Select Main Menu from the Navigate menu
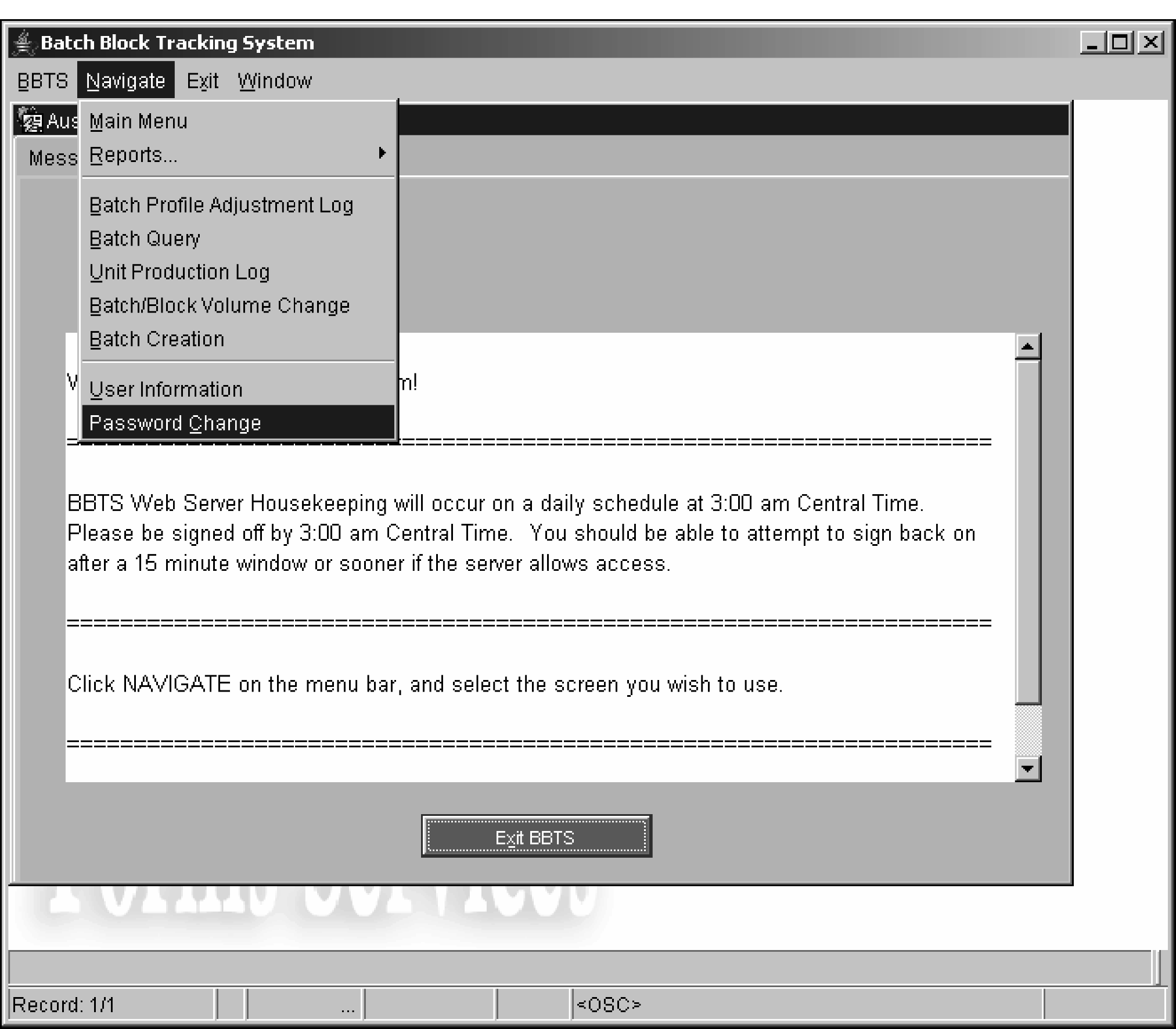This screenshot has width=1176, height=1029. tap(138, 121)
